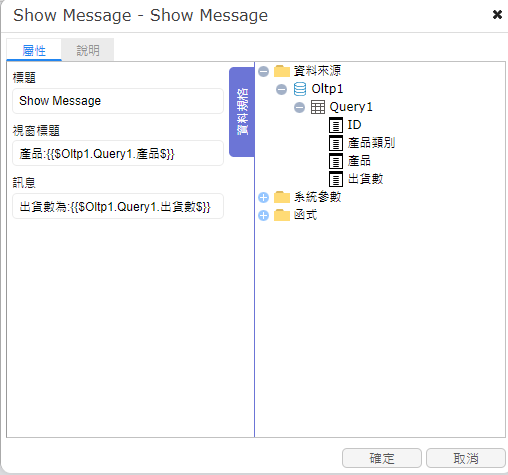
Task: Click the ID field icon
Action: click(x=336, y=125)
